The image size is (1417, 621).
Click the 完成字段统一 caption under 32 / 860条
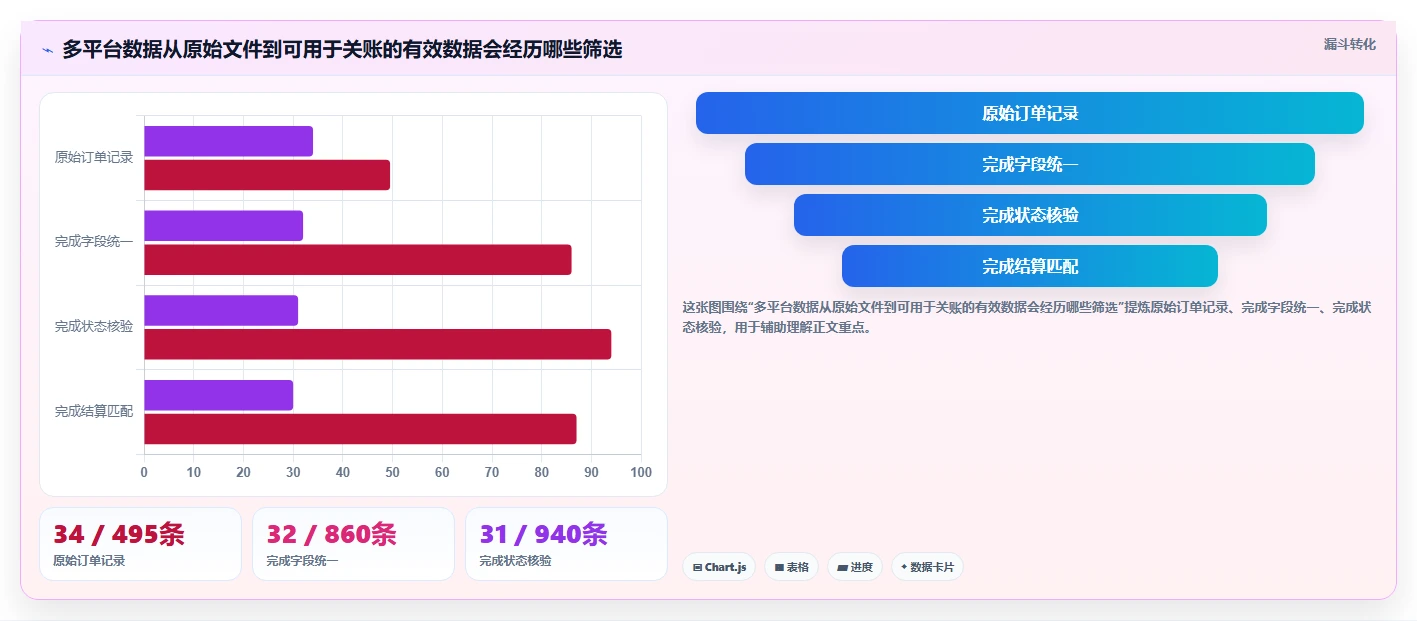point(302,561)
